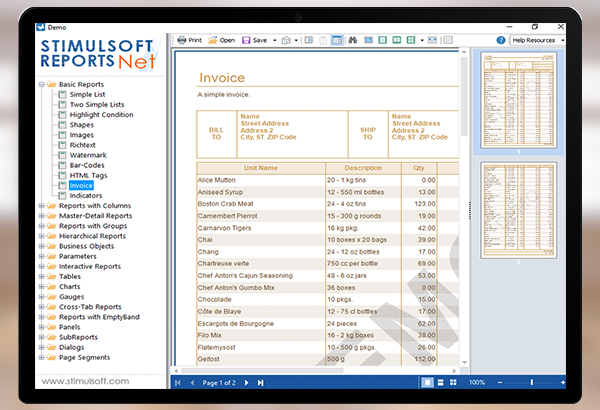Screen dimensions: 600x410
Task: Click the 100% zoom level label
Action: point(477,382)
